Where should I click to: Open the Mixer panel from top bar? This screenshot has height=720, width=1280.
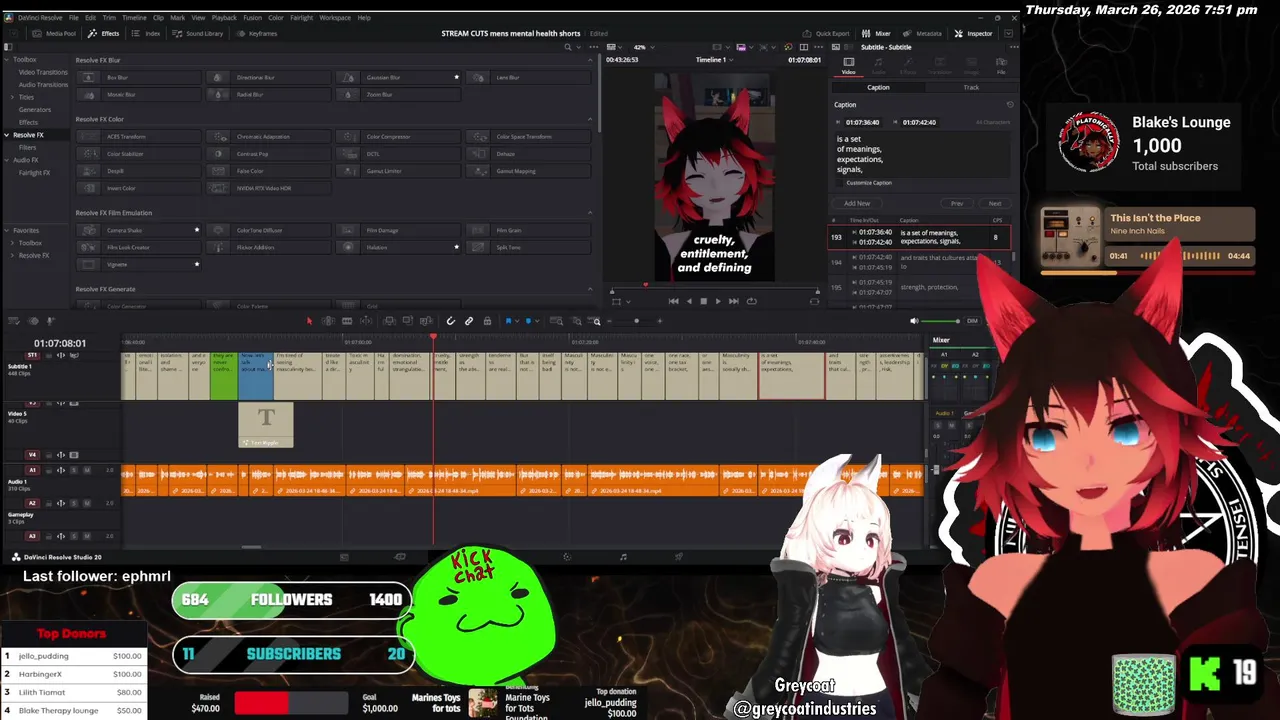[876, 33]
